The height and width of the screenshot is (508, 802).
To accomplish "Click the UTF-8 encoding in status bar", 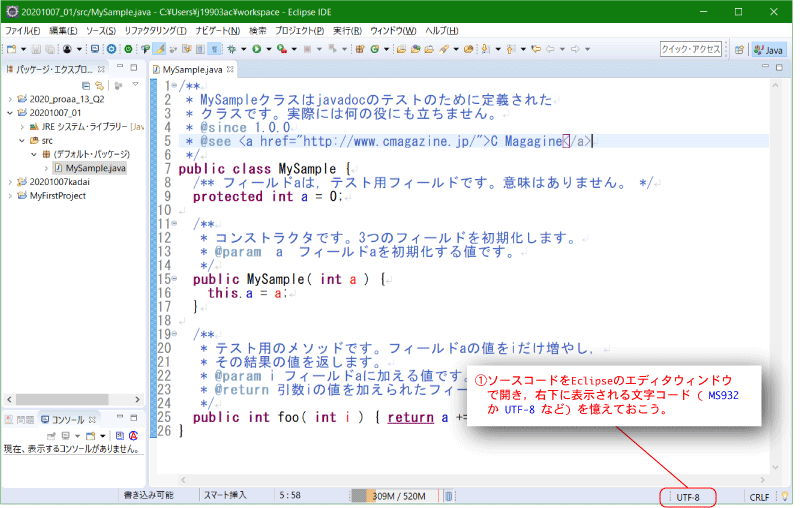I will point(687,497).
